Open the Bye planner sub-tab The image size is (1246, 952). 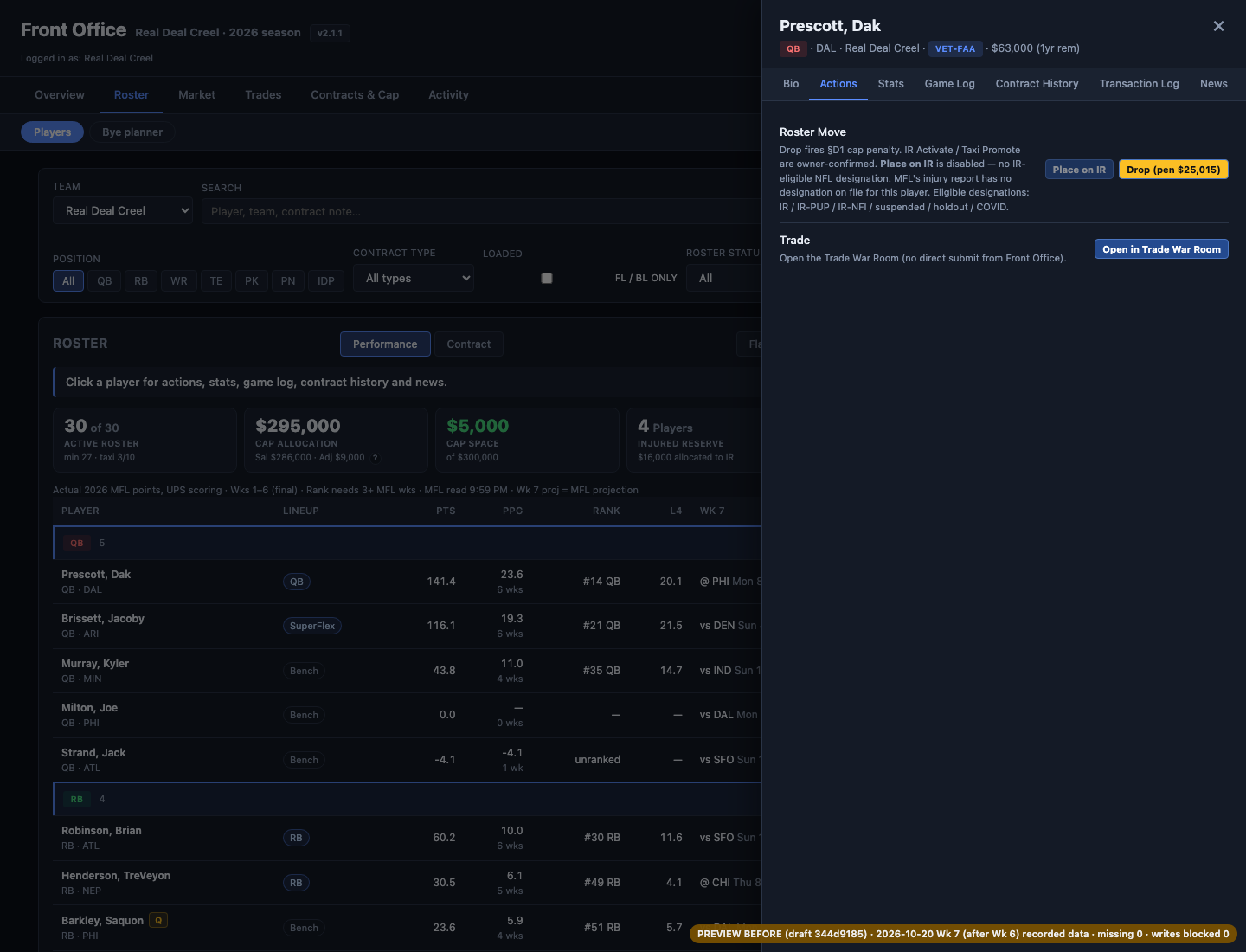pos(132,132)
